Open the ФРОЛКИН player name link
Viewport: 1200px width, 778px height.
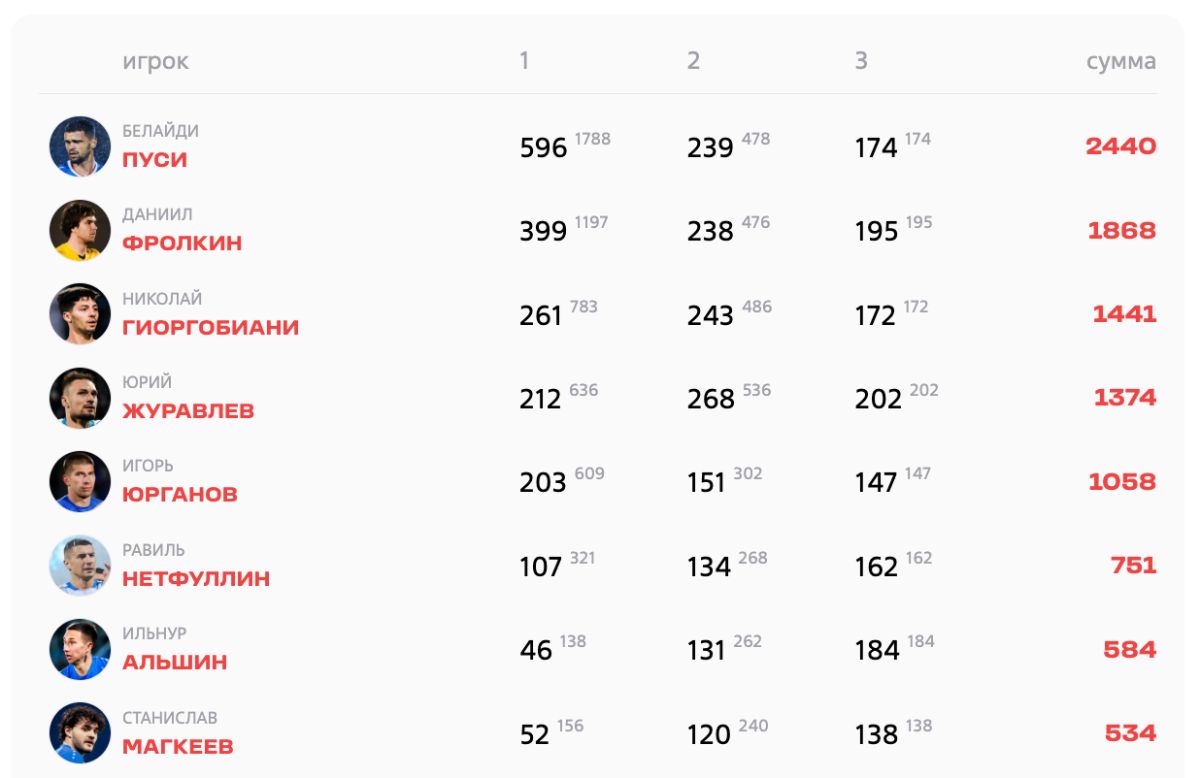182,243
